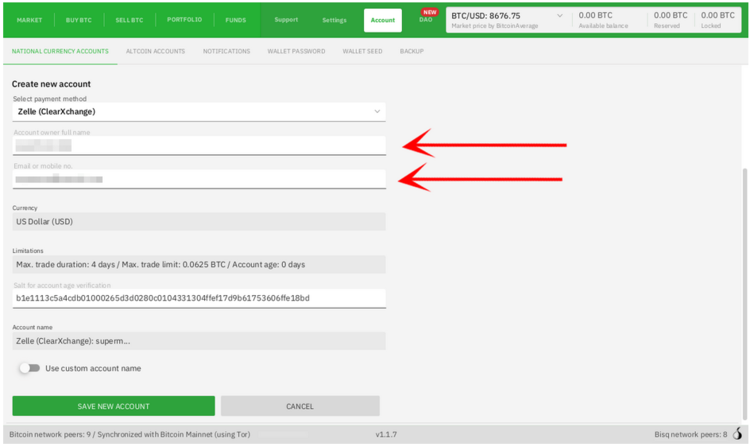Click the Bisq logo icon in status bar
Viewport: 750px width, 447px height.
point(737,435)
